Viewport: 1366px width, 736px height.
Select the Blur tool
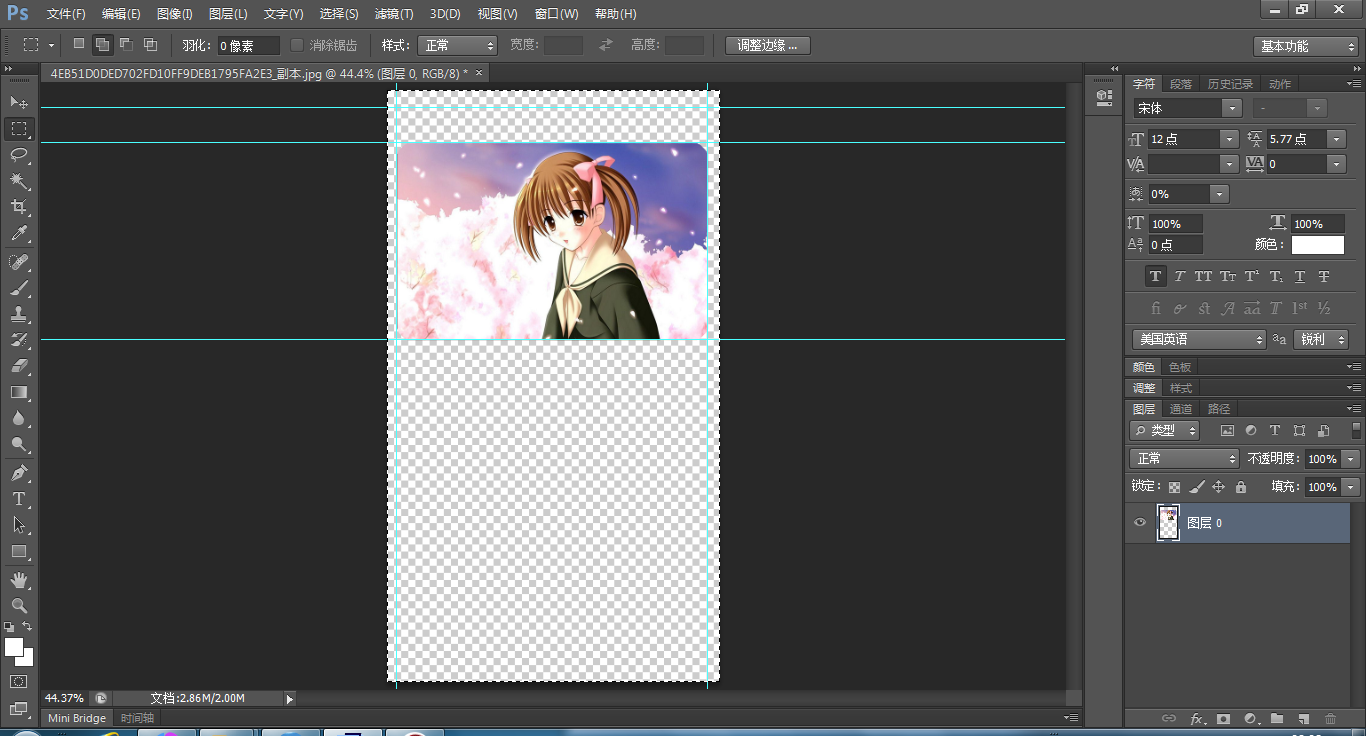coord(19,418)
